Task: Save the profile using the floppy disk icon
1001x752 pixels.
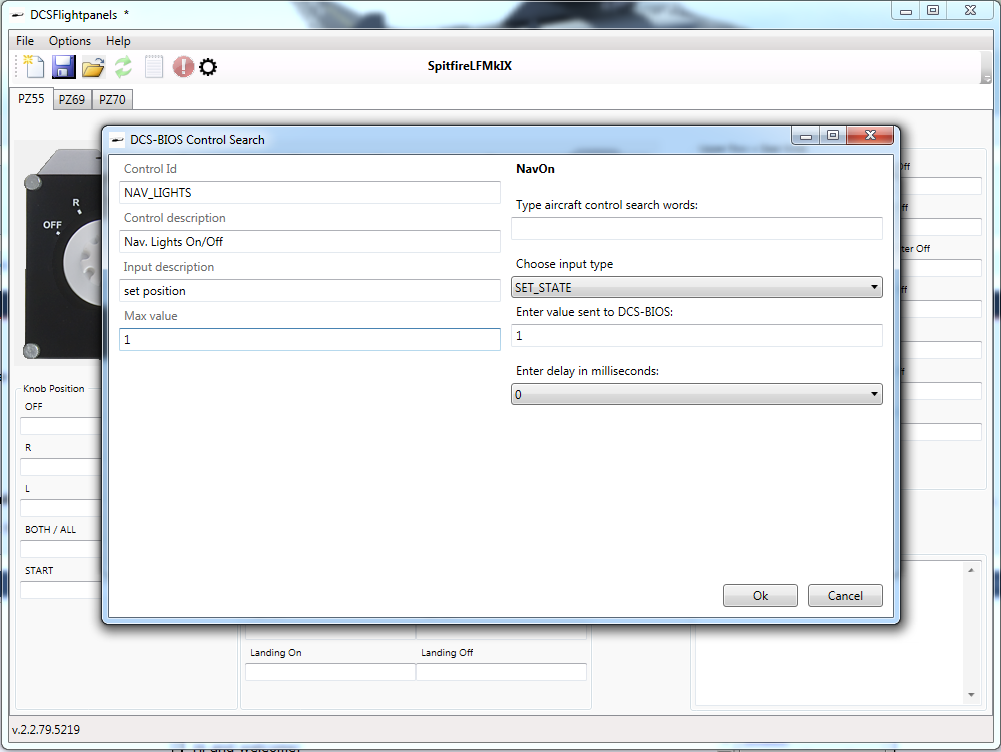Action: [63, 66]
